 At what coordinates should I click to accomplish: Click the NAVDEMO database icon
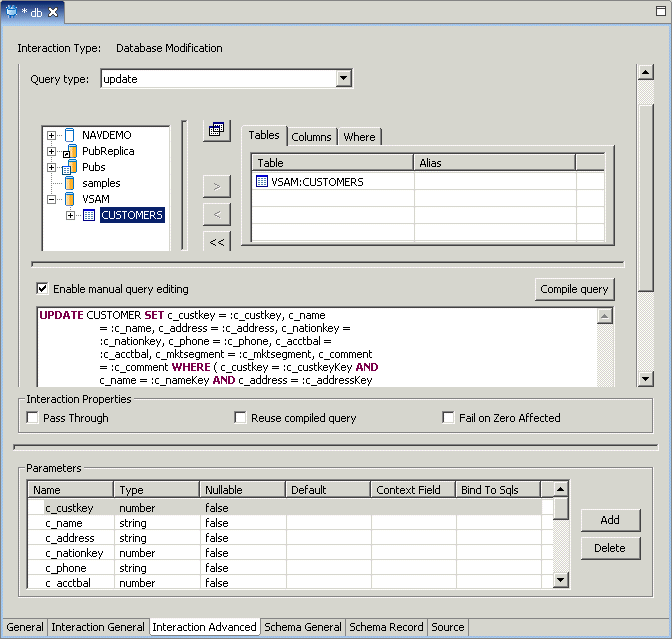(69, 135)
